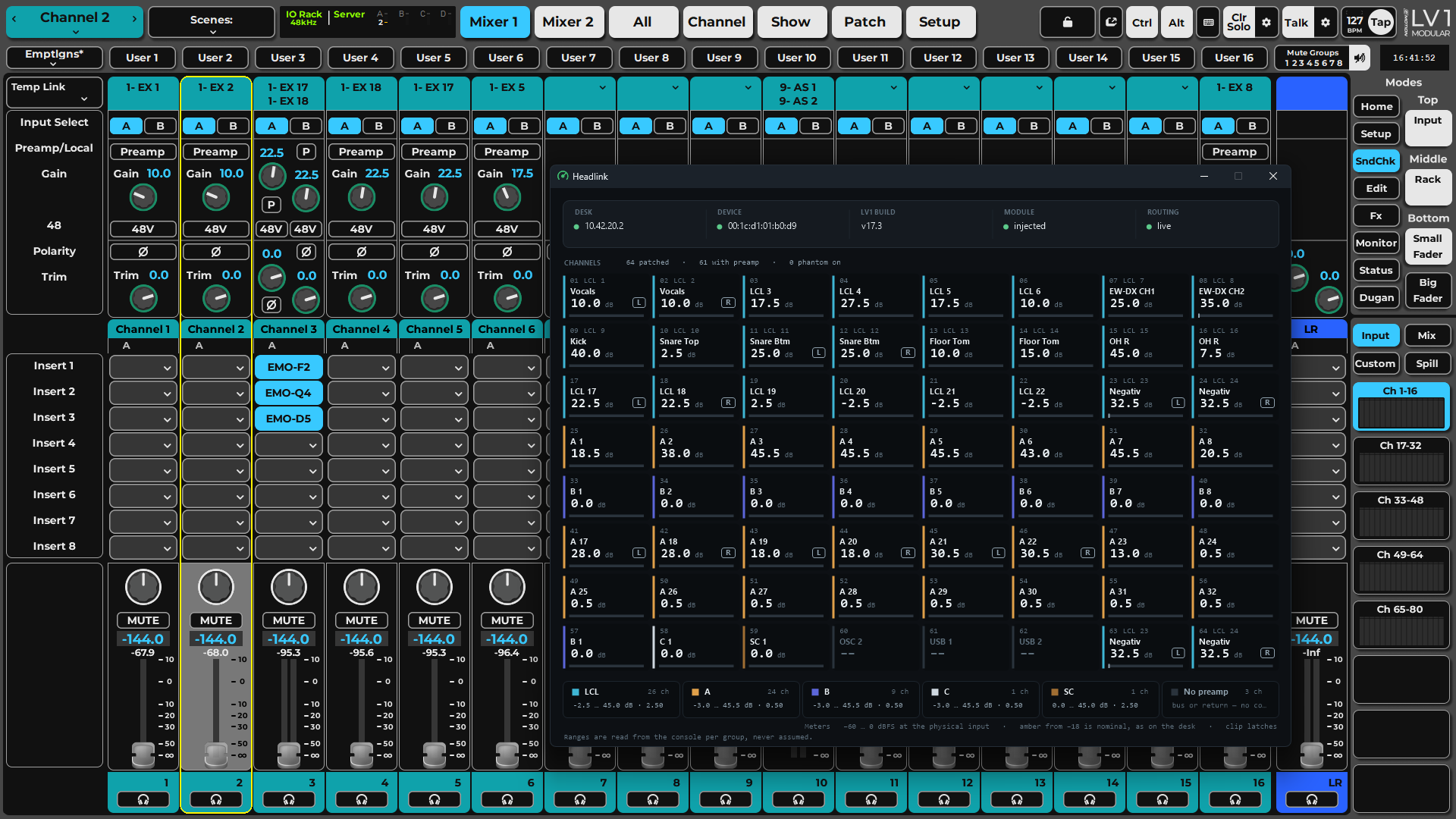Open Insert 2 dropdown on Channel 2

216,394
